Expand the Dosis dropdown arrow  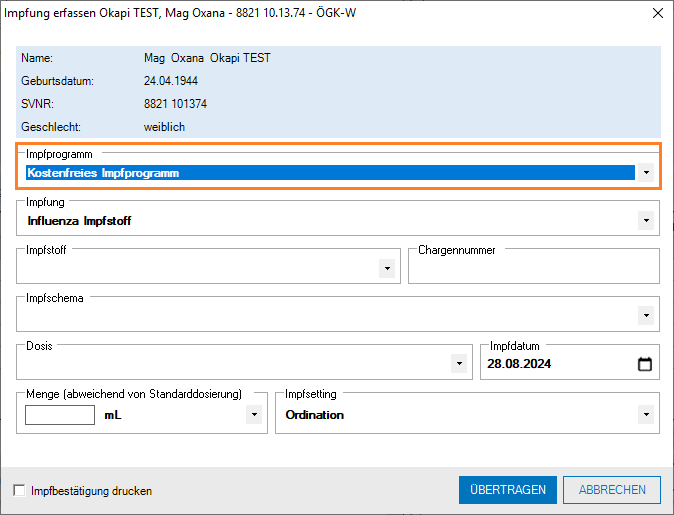[459, 364]
